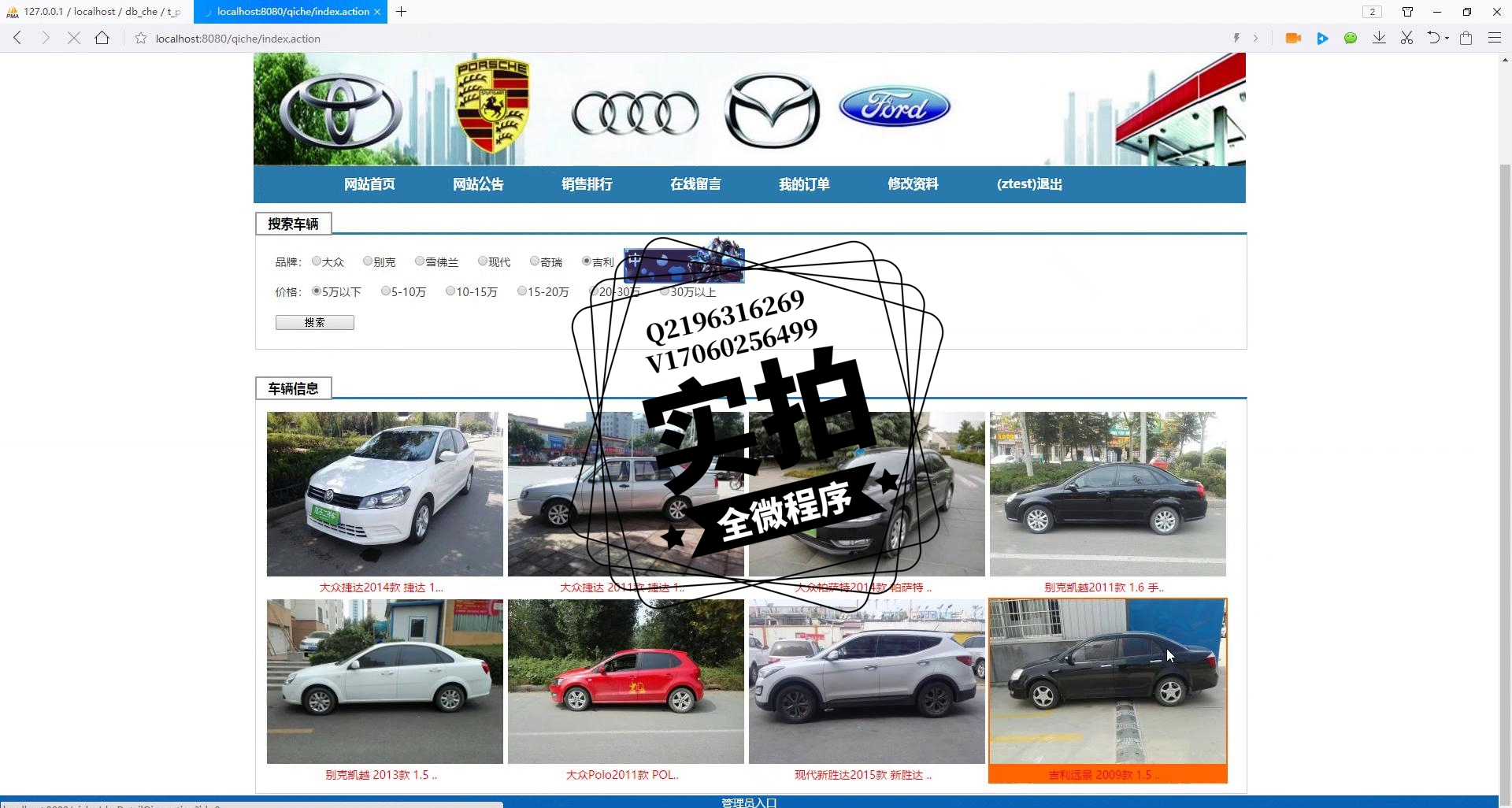Viewport: 1512px width, 808px height.
Task: Bookmark this page with the star icon
Action: click(141, 38)
